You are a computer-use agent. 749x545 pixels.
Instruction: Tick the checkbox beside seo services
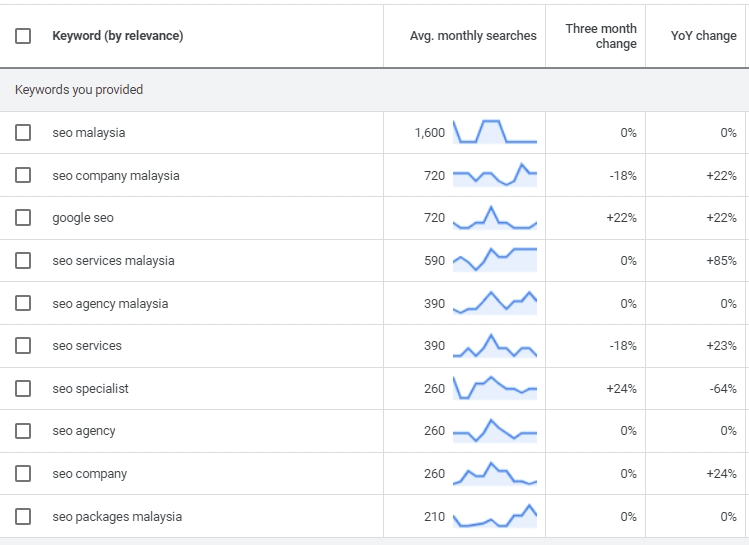click(23, 346)
